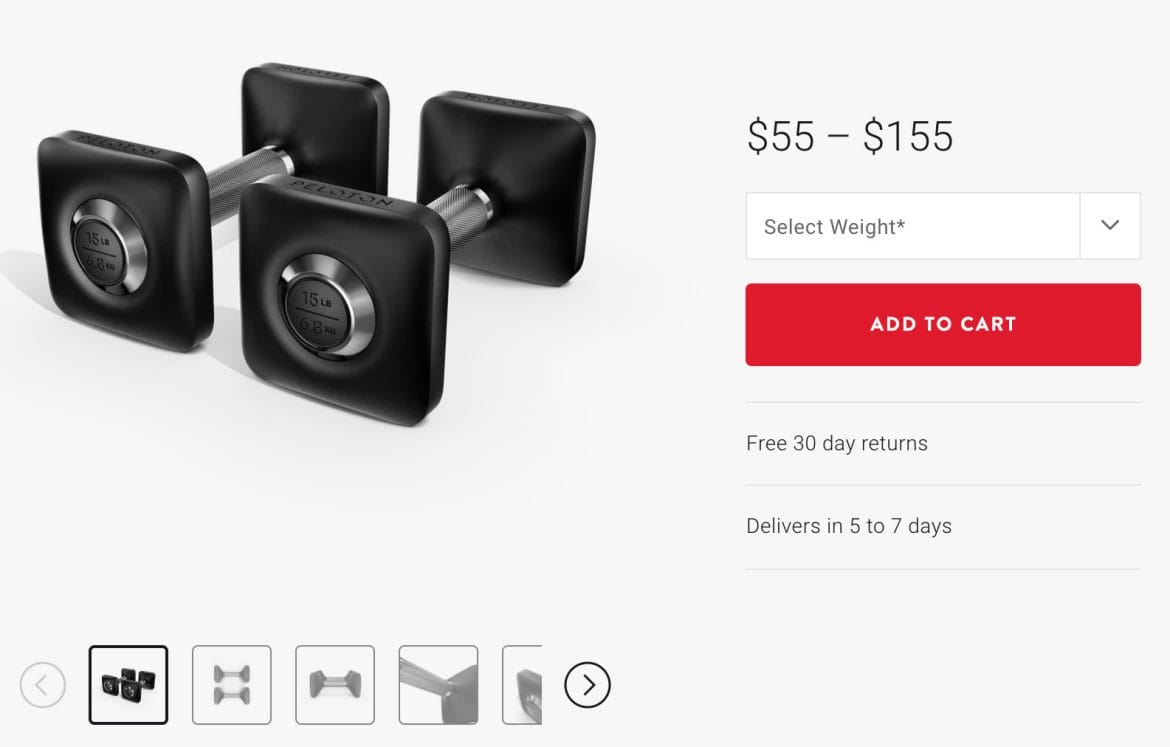
Task: Click the Delivers in 5 to 7 days text
Action: click(x=848, y=526)
